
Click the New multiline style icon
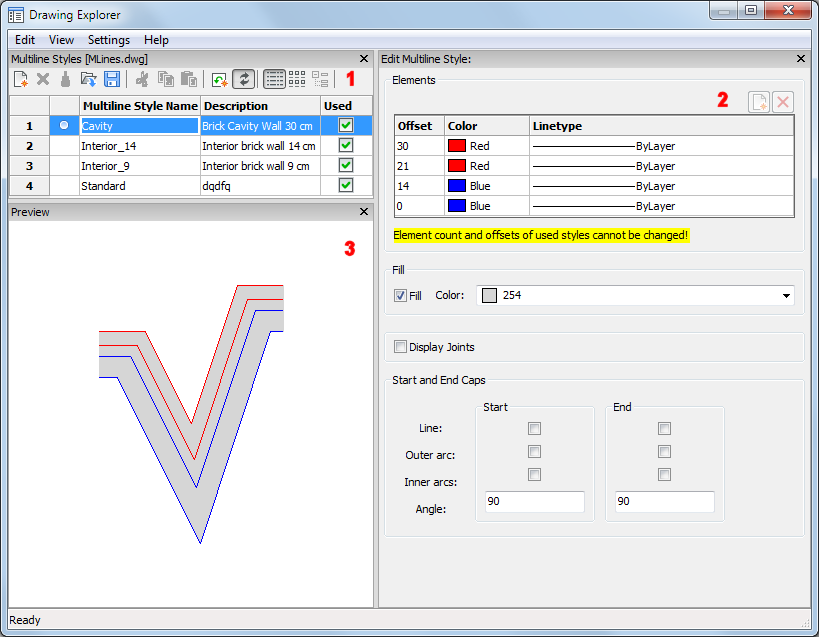[x=20, y=79]
